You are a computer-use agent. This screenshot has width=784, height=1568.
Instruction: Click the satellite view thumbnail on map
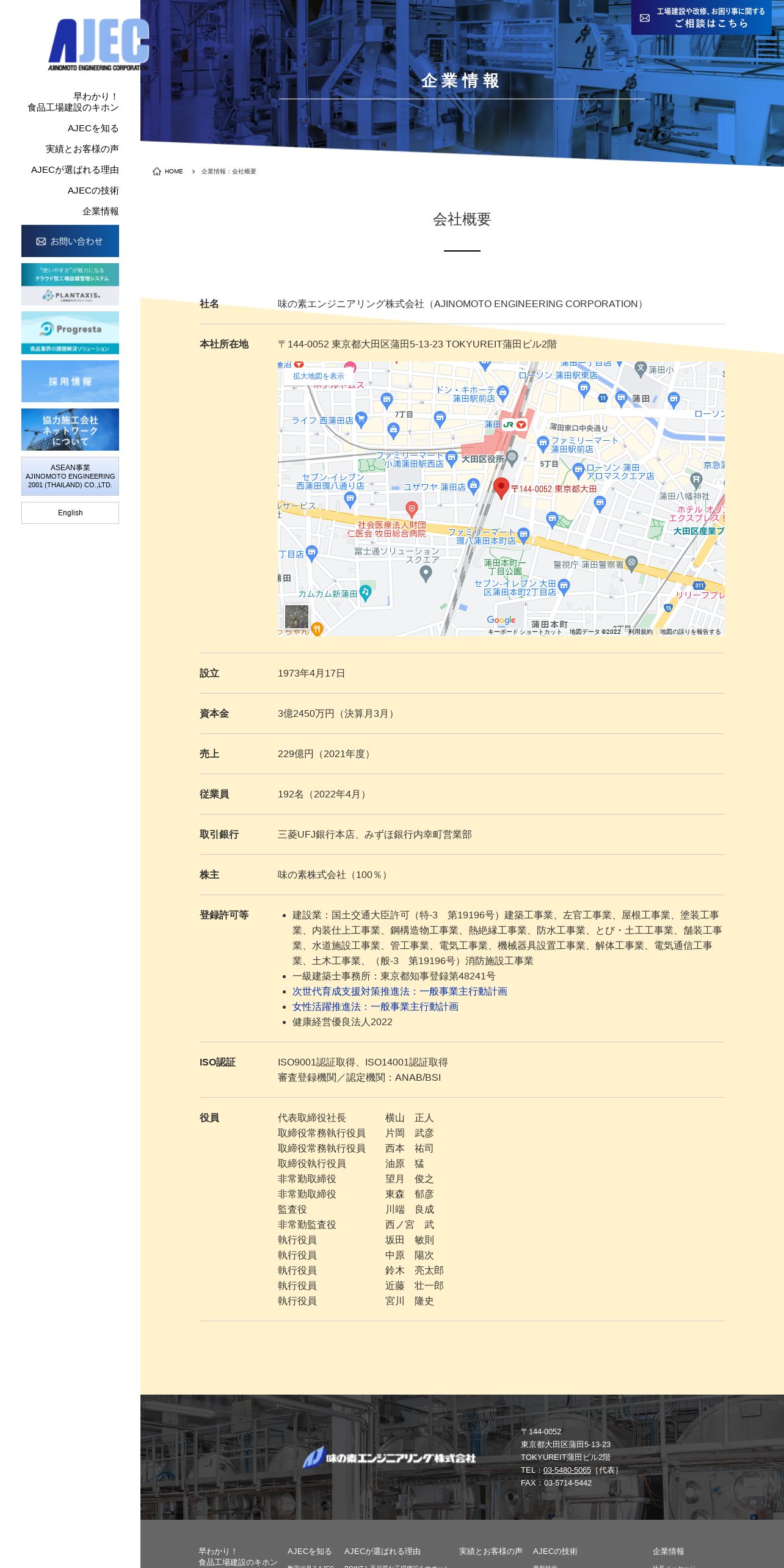coord(297,617)
